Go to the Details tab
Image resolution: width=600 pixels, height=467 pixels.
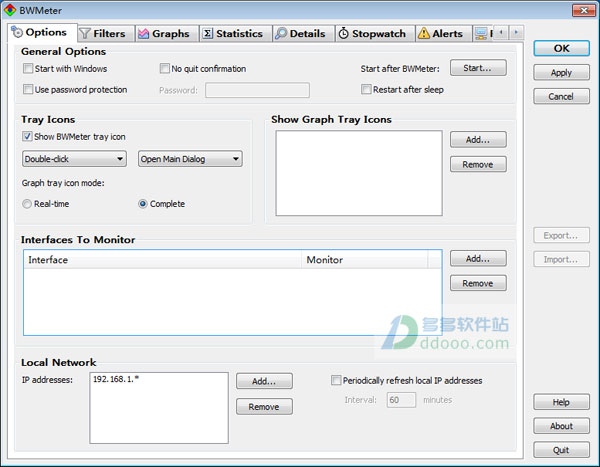[x=304, y=34]
